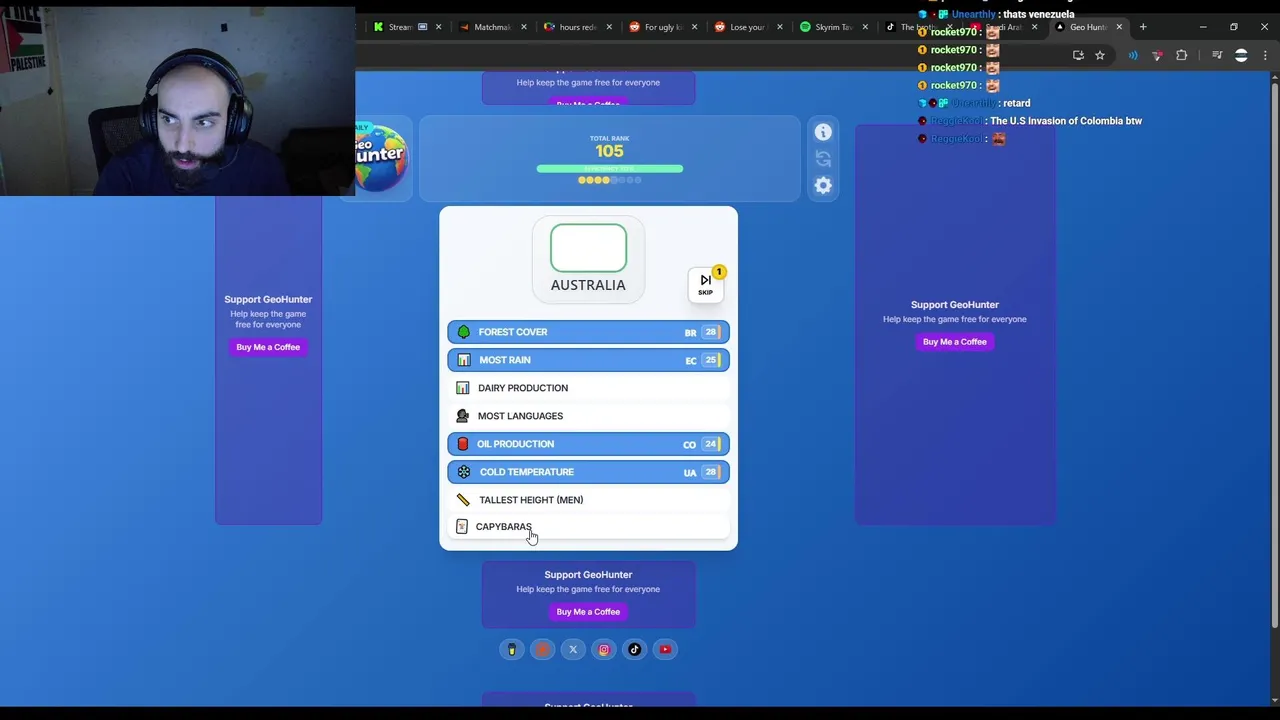Image resolution: width=1280 pixels, height=720 pixels.
Task: Assign Australia to Dairy Production
Action: [x=588, y=388]
